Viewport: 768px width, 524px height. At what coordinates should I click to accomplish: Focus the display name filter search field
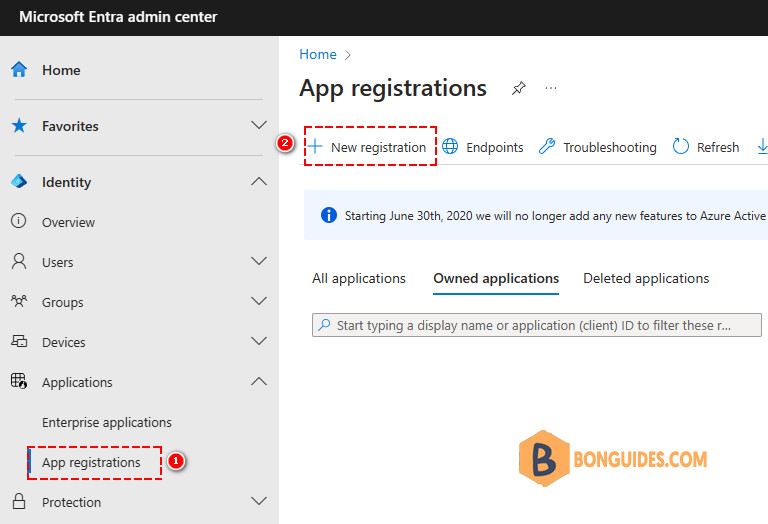click(x=537, y=325)
